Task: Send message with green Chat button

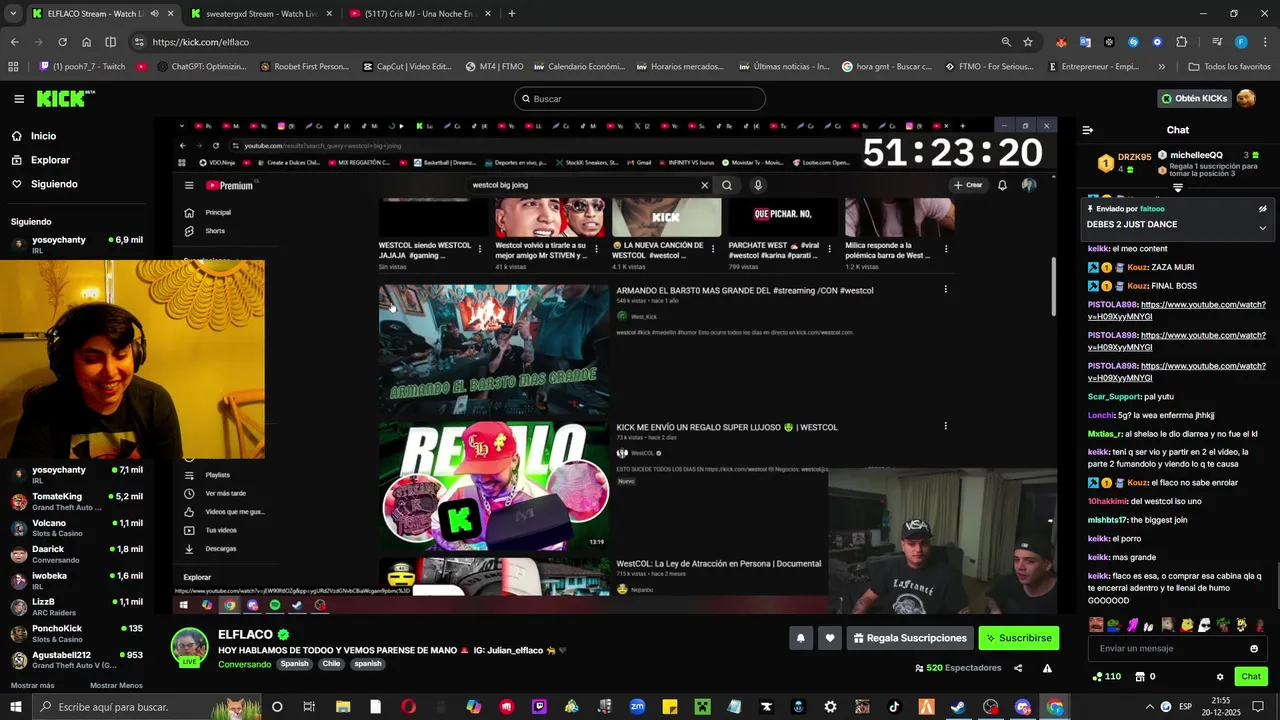Action: 1251,677
